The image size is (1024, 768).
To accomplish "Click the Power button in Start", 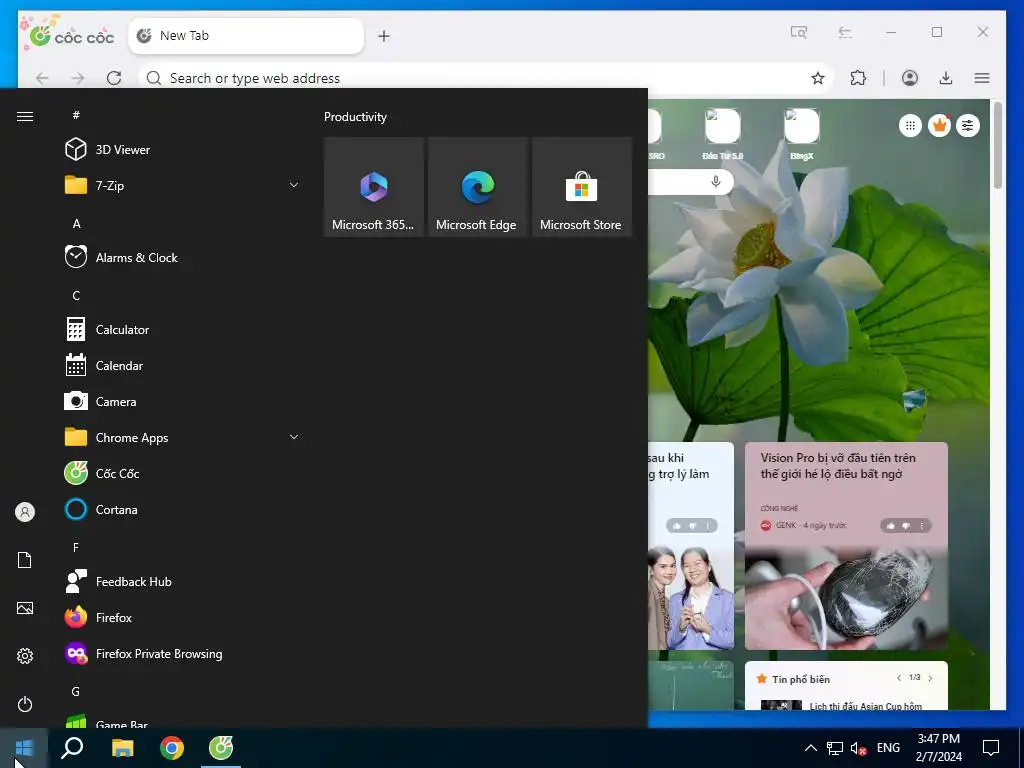I will [x=25, y=704].
